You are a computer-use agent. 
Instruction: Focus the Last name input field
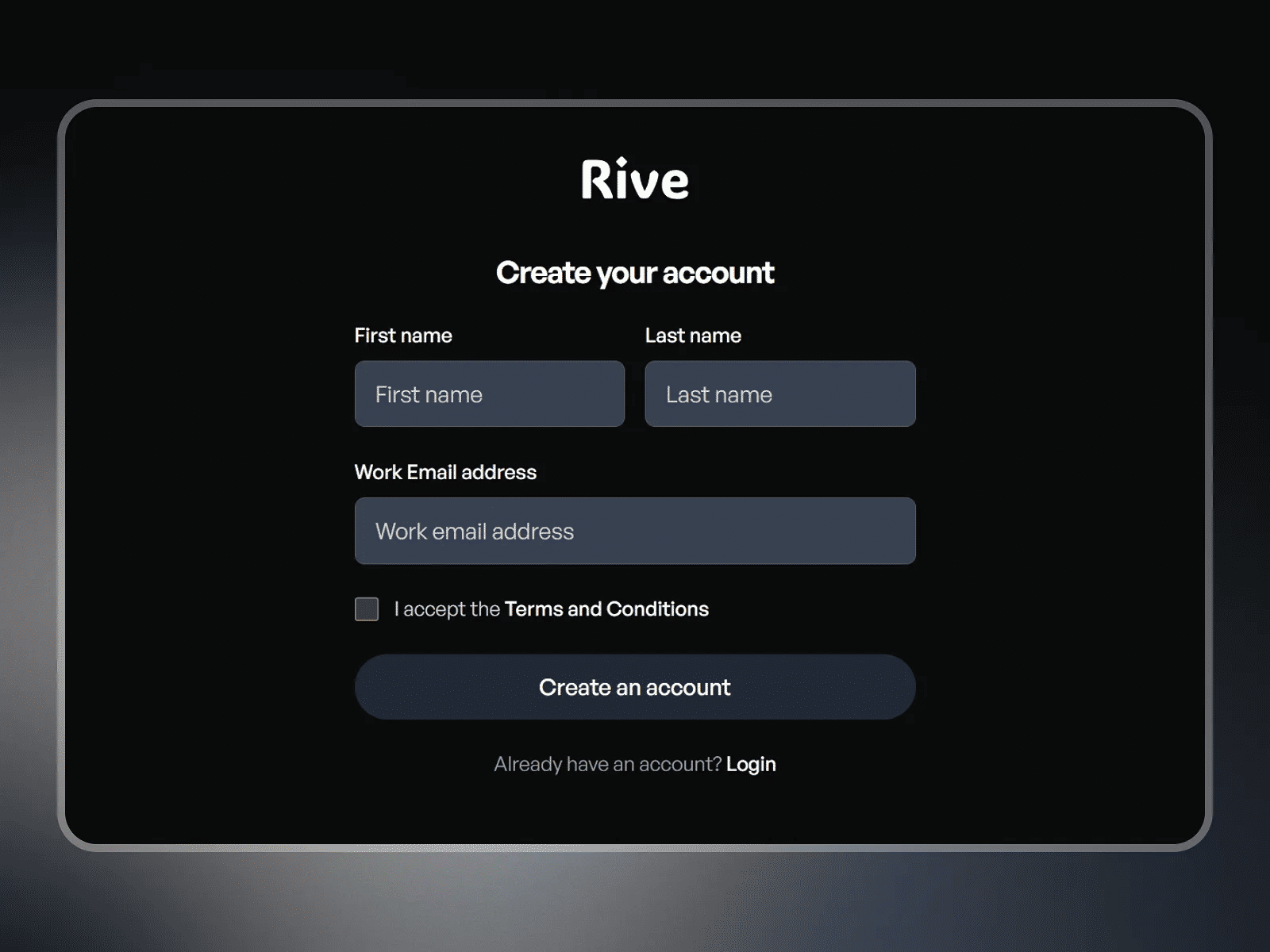pos(780,393)
